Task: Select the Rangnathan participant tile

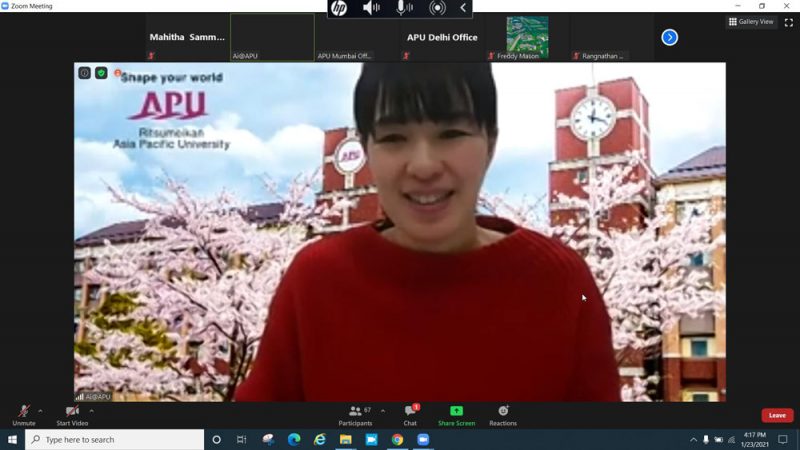Action: coord(612,37)
